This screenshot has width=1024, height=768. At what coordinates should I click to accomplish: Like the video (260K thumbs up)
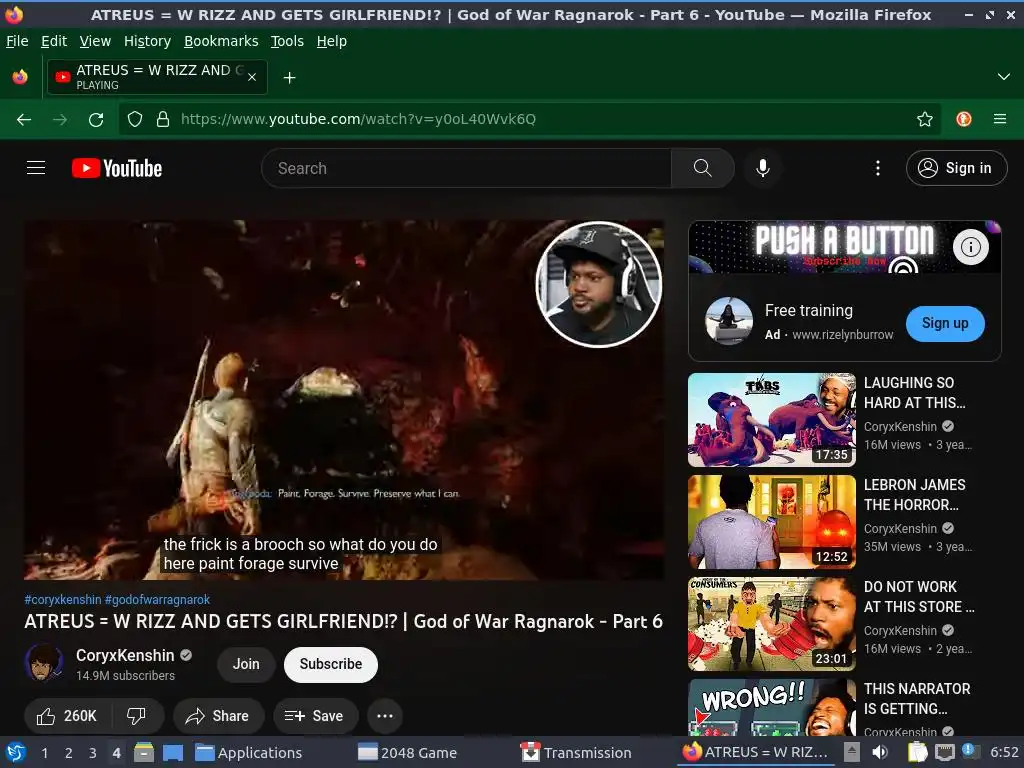point(67,716)
